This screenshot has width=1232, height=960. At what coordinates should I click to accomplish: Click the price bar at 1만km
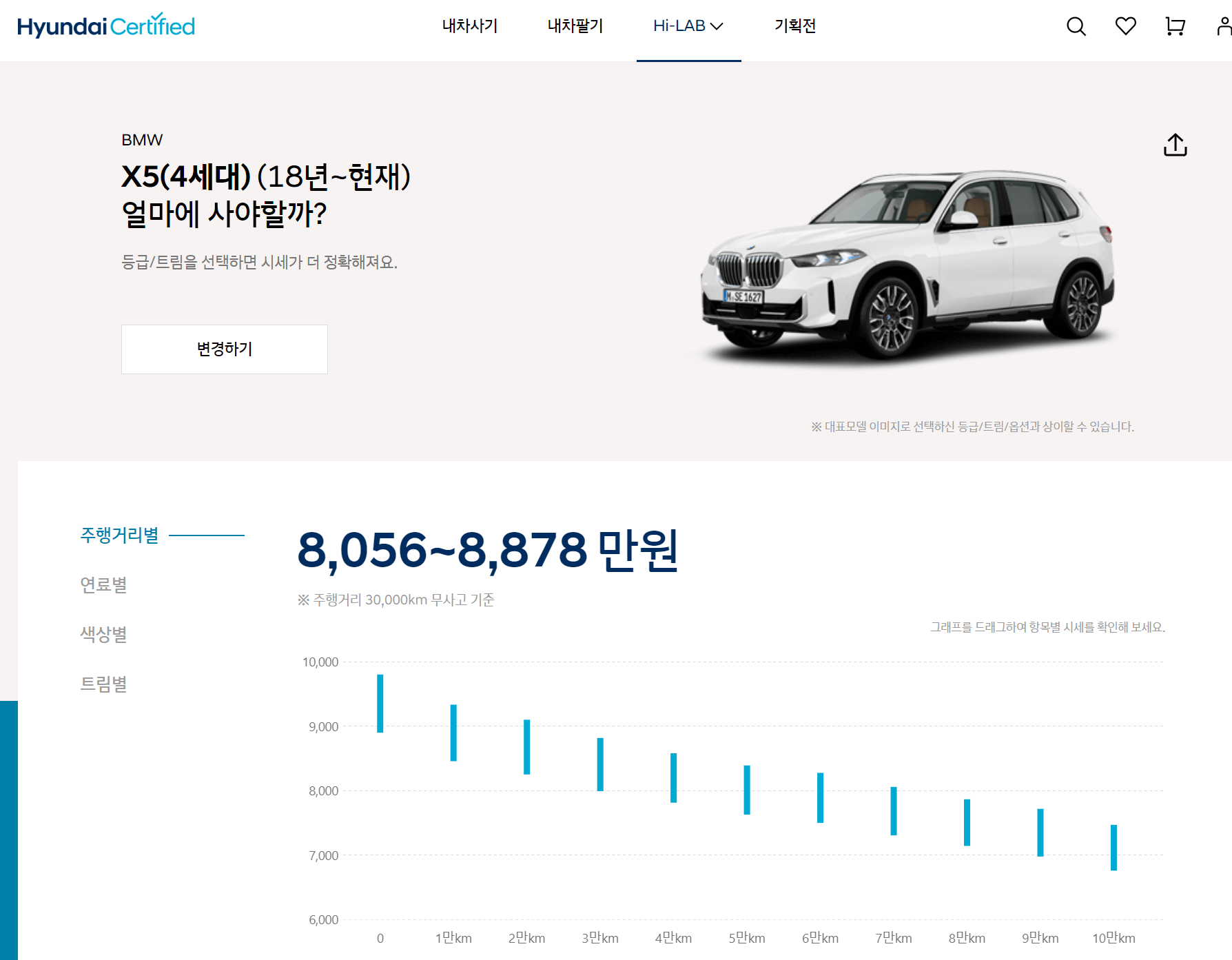tap(453, 733)
